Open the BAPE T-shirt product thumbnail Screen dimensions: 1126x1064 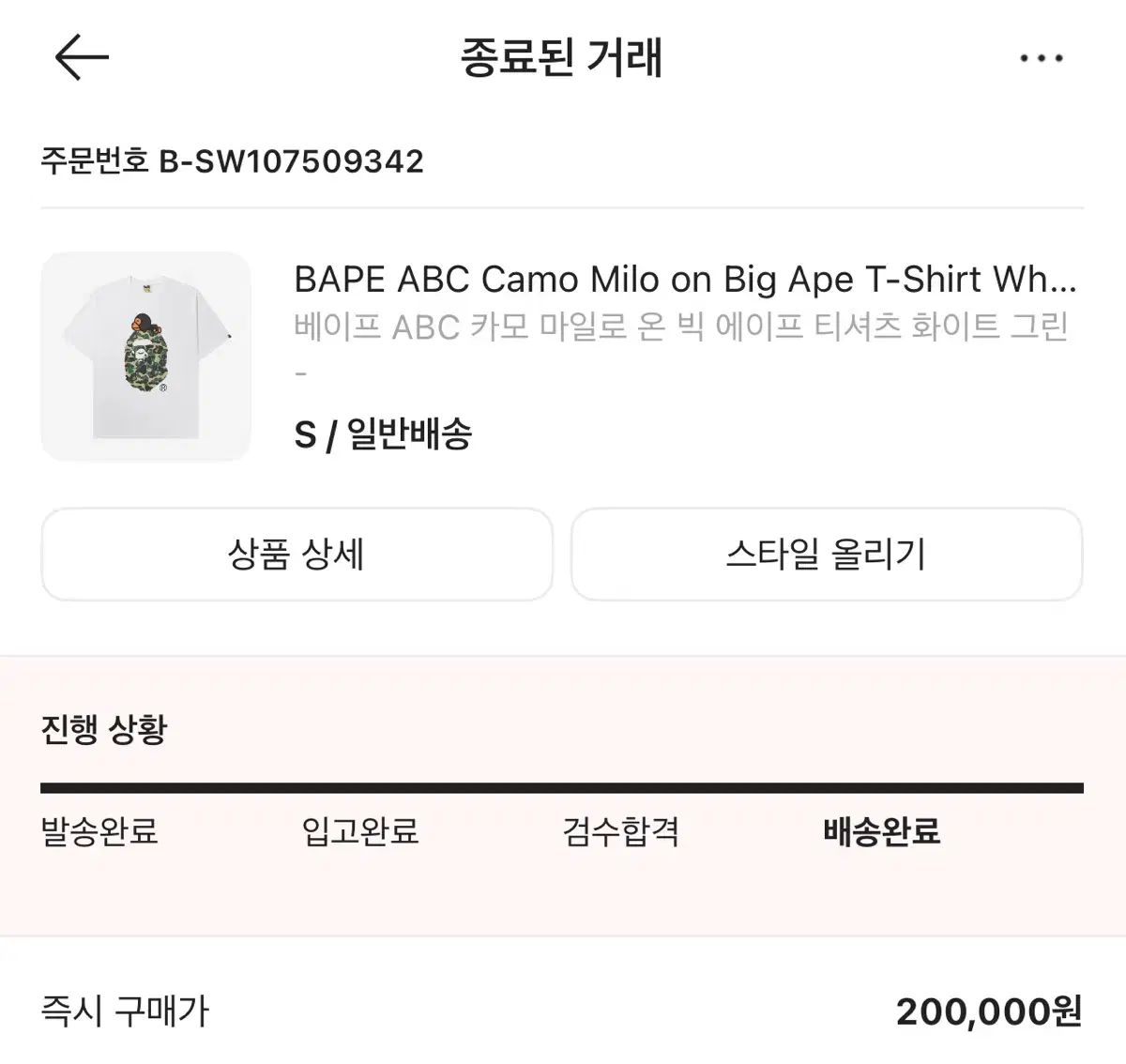pyautogui.click(x=145, y=357)
